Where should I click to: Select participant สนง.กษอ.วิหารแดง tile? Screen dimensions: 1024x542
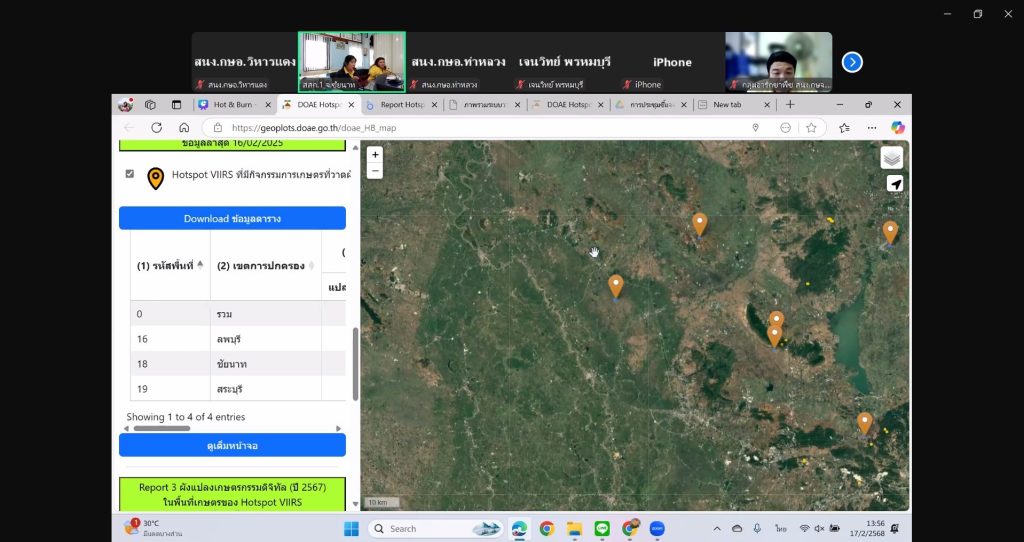[245, 62]
